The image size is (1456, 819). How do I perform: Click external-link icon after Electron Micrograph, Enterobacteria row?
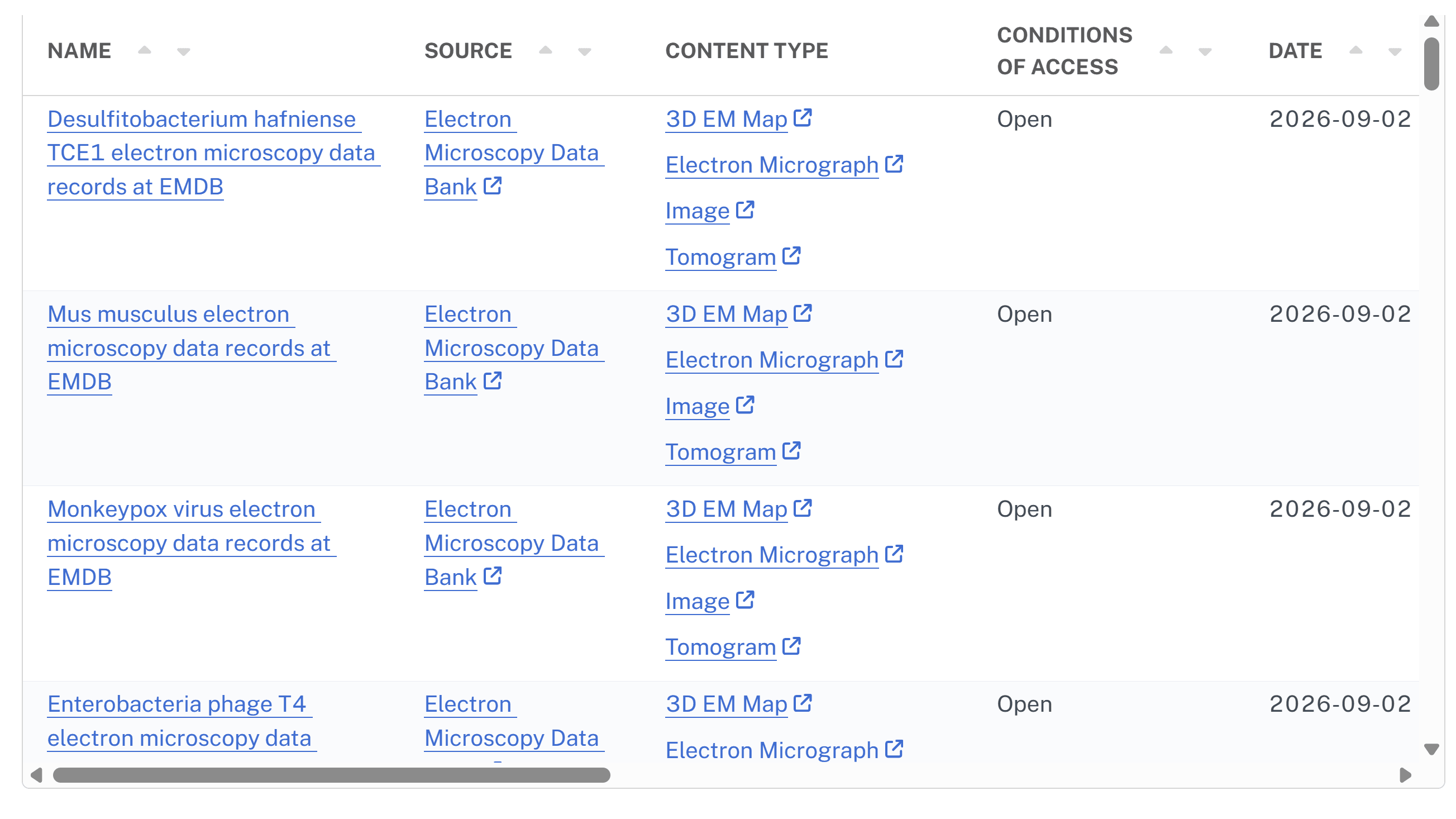[894, 749]
